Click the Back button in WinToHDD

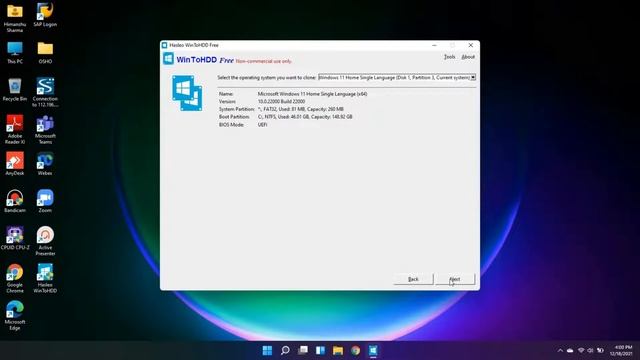point(413,279)
